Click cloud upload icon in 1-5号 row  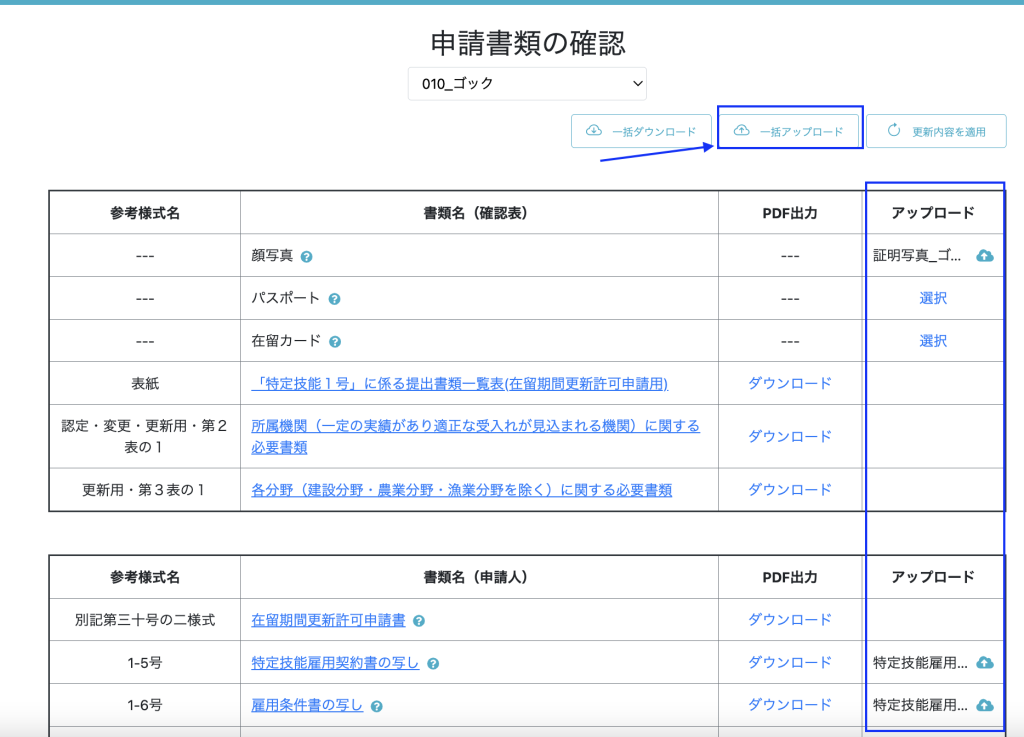coord(984,663)
